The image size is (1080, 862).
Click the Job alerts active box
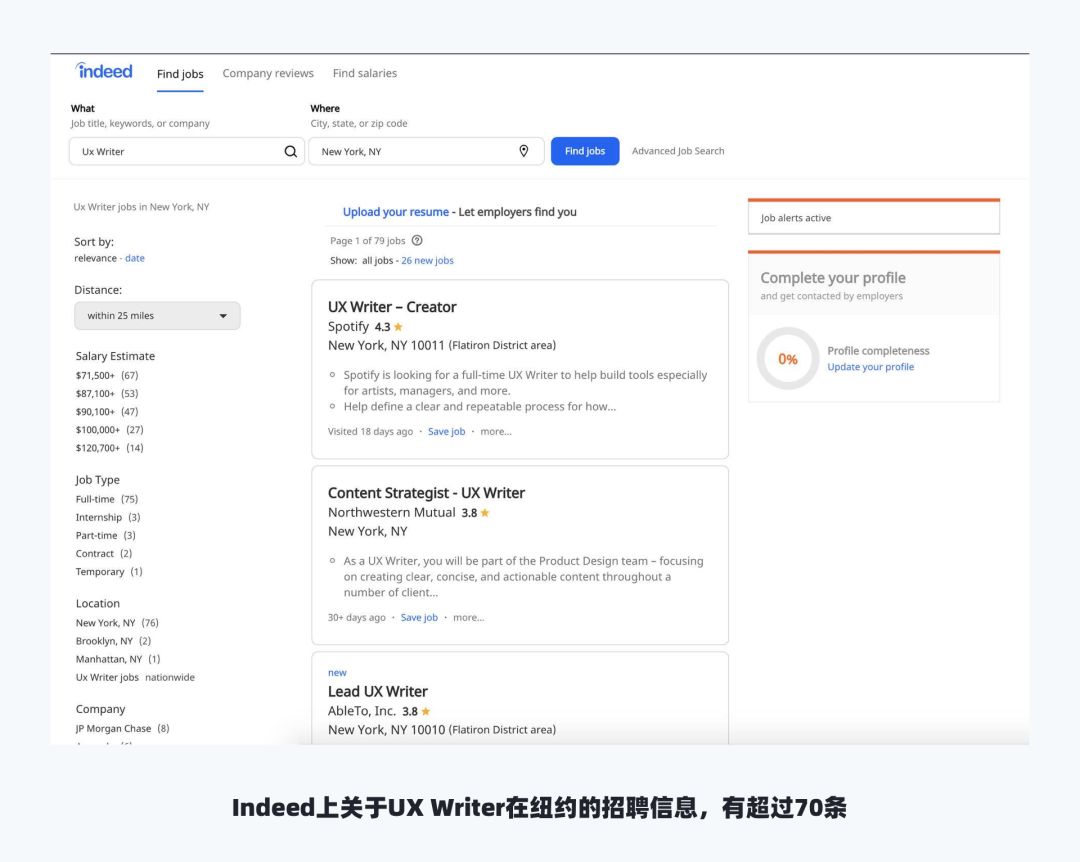(x=873, y=217)
